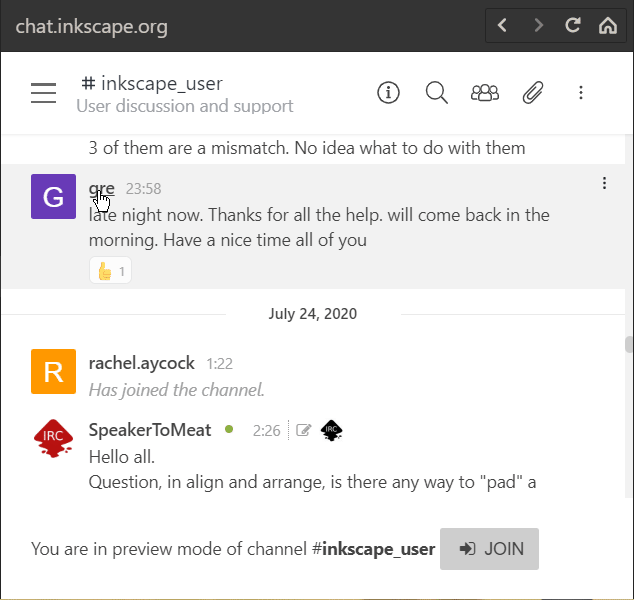Show room info via the info icon
The height and width of the screenshot is (600, 634).
pos(388,93)
